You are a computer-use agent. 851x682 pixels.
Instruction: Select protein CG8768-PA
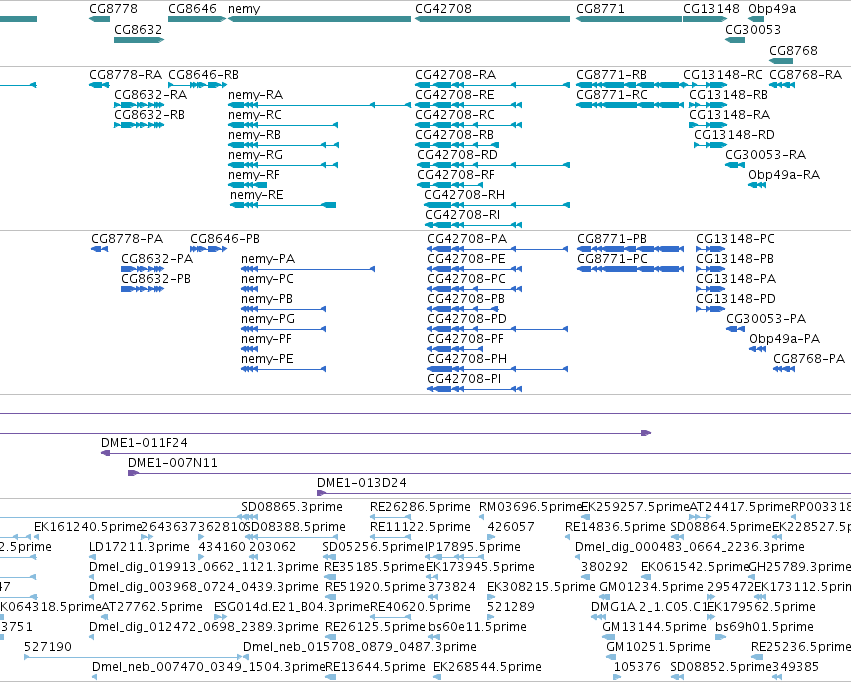tap(809, 359)
